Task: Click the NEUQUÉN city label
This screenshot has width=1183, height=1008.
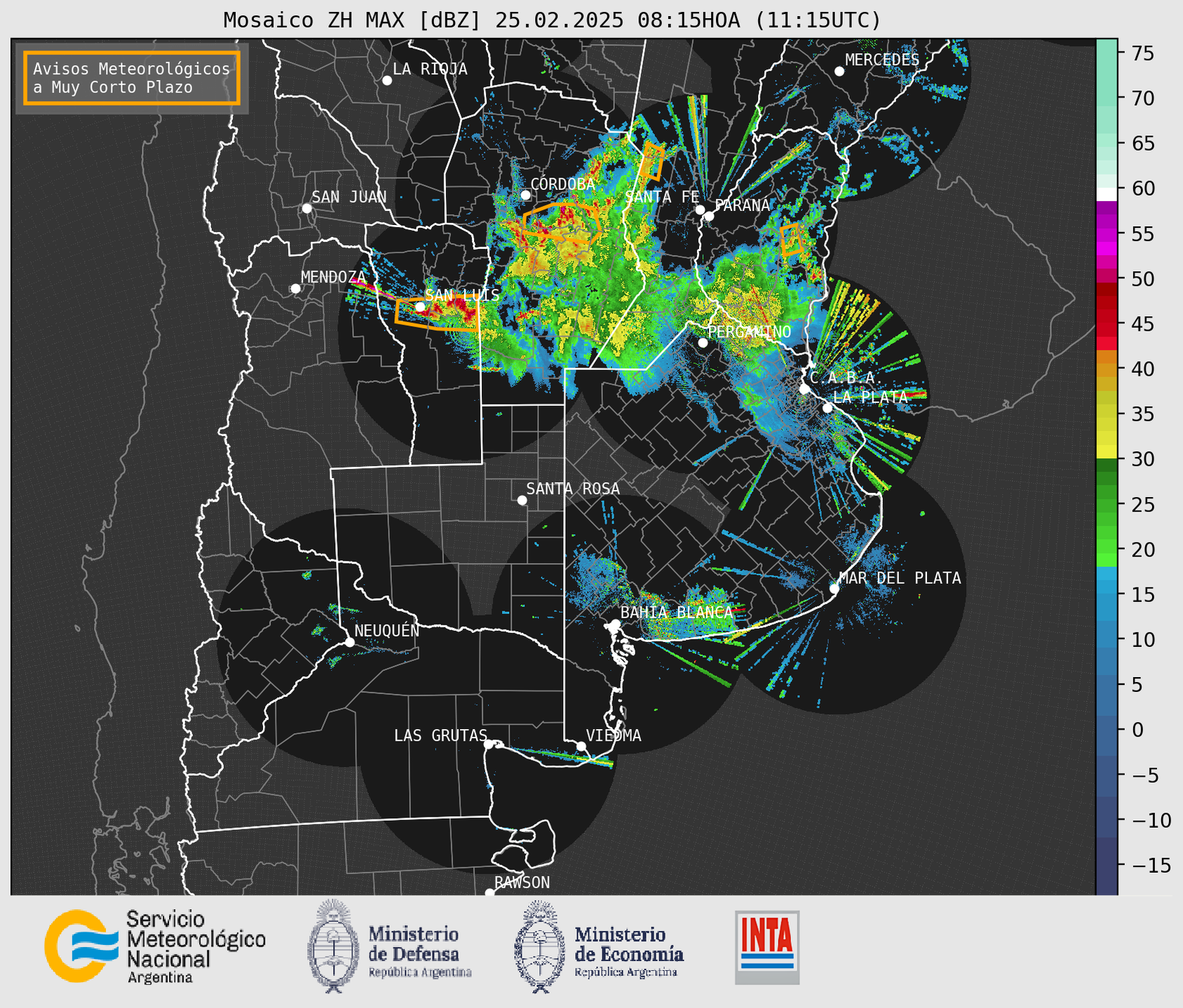Action: (x=387, y=630)
